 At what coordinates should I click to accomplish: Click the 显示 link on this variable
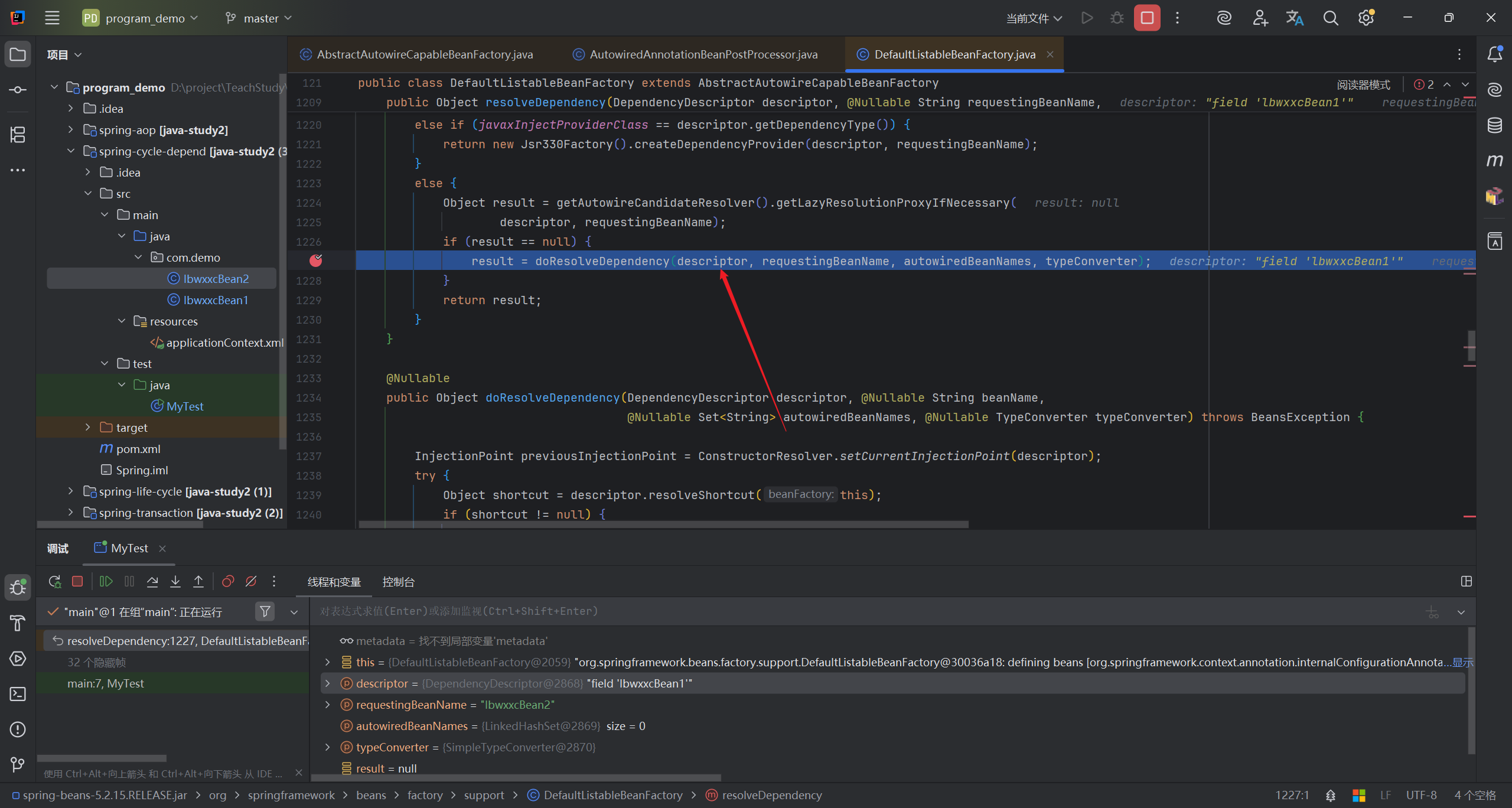coord(1462,662)
